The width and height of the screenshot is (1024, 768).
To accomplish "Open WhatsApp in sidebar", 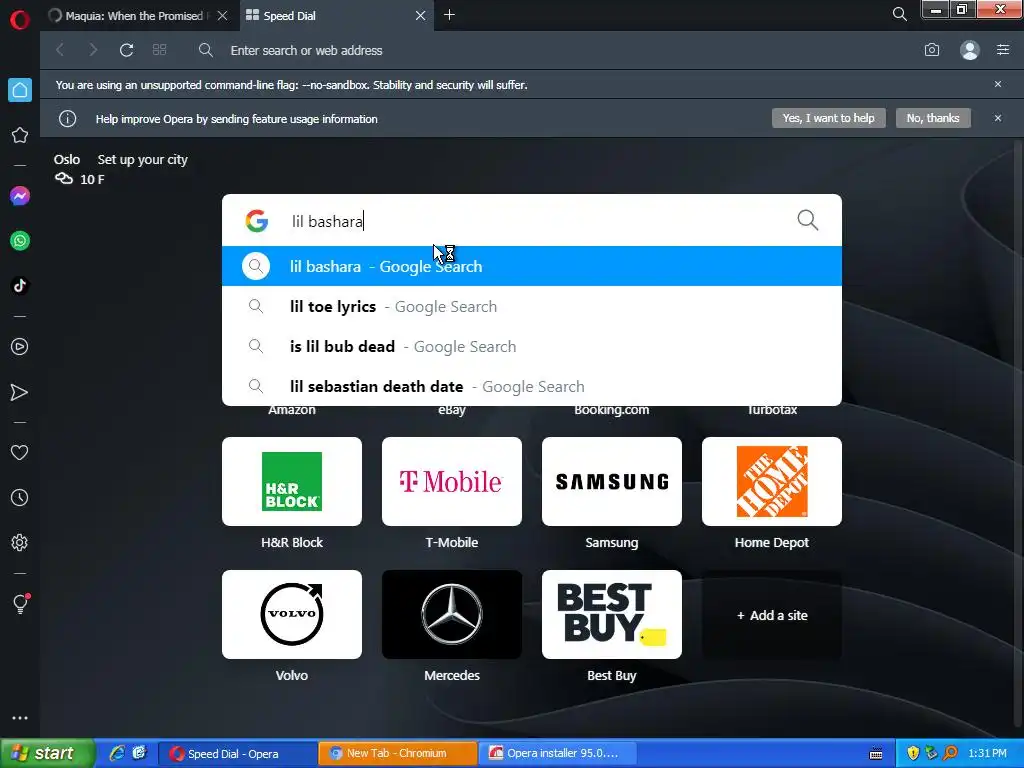I will [x=20, y=240].
